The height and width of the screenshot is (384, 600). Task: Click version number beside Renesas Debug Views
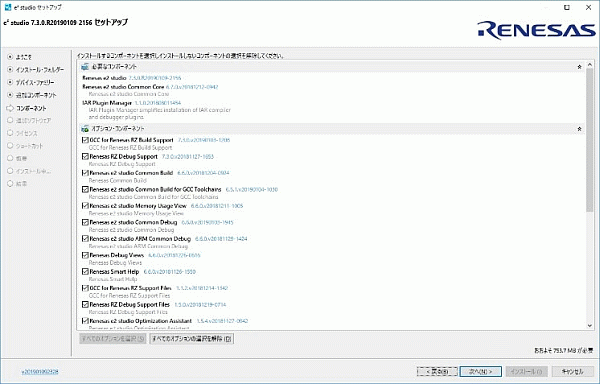pyautogui.click(x=174, y=255)
